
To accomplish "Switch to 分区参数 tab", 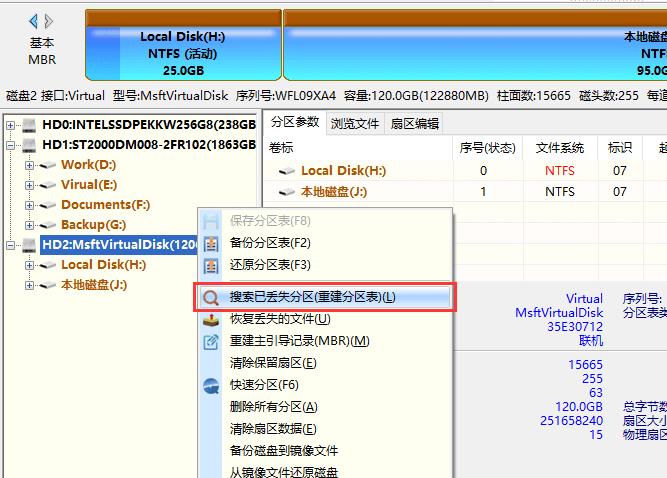I will (295, 122).
